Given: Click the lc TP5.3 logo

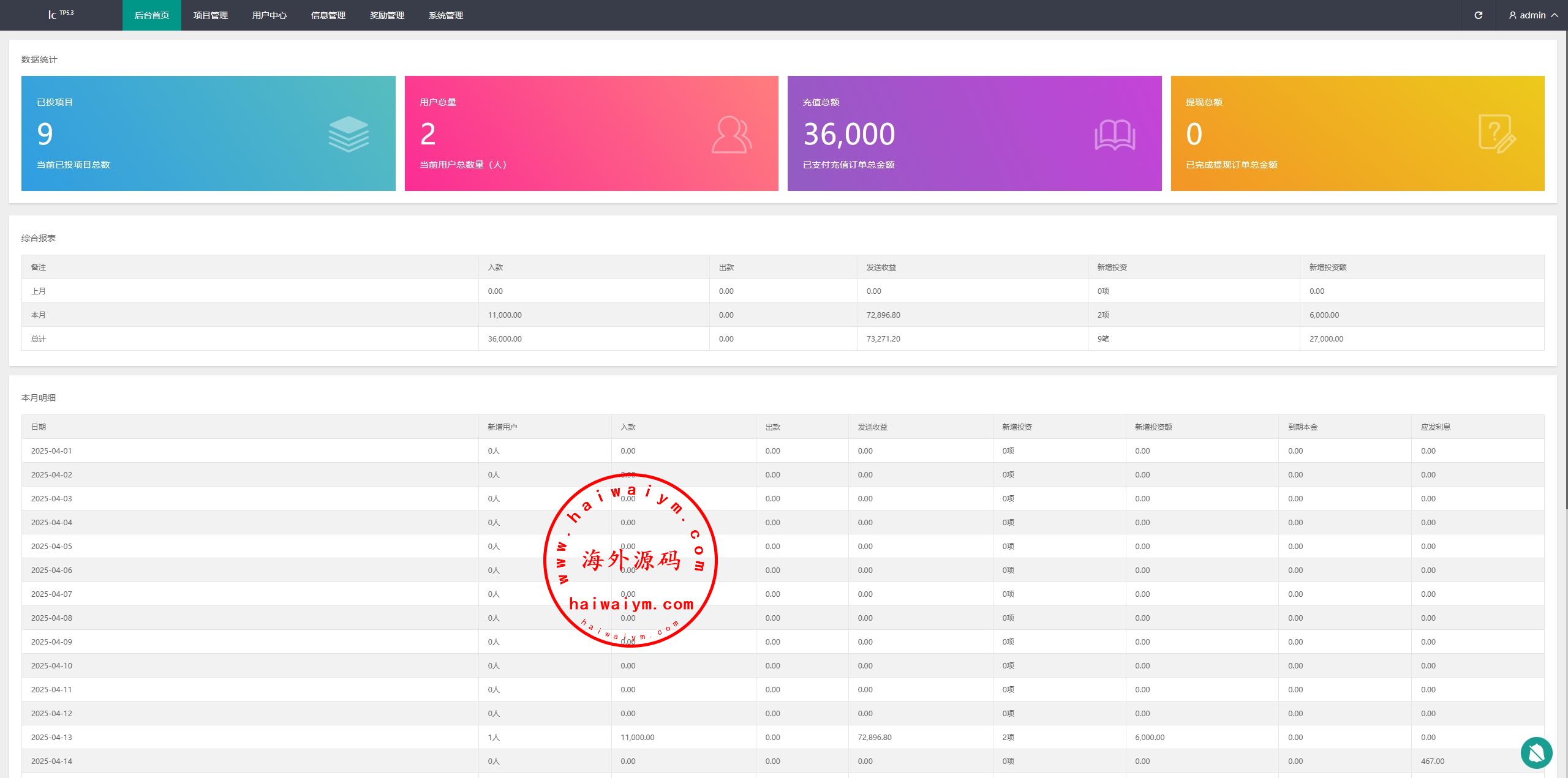Looking at the screenshot, I should pyautogui.click(x=61, y=15).
